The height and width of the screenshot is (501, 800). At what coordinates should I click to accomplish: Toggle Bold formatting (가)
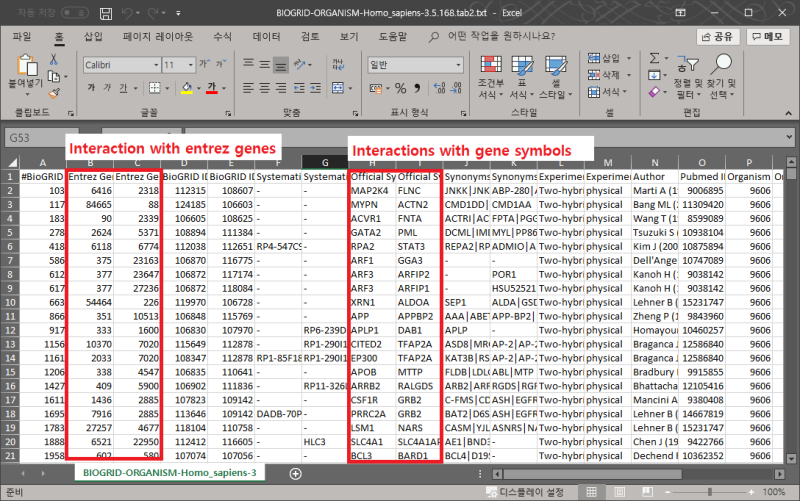click(x=91, y=88)
